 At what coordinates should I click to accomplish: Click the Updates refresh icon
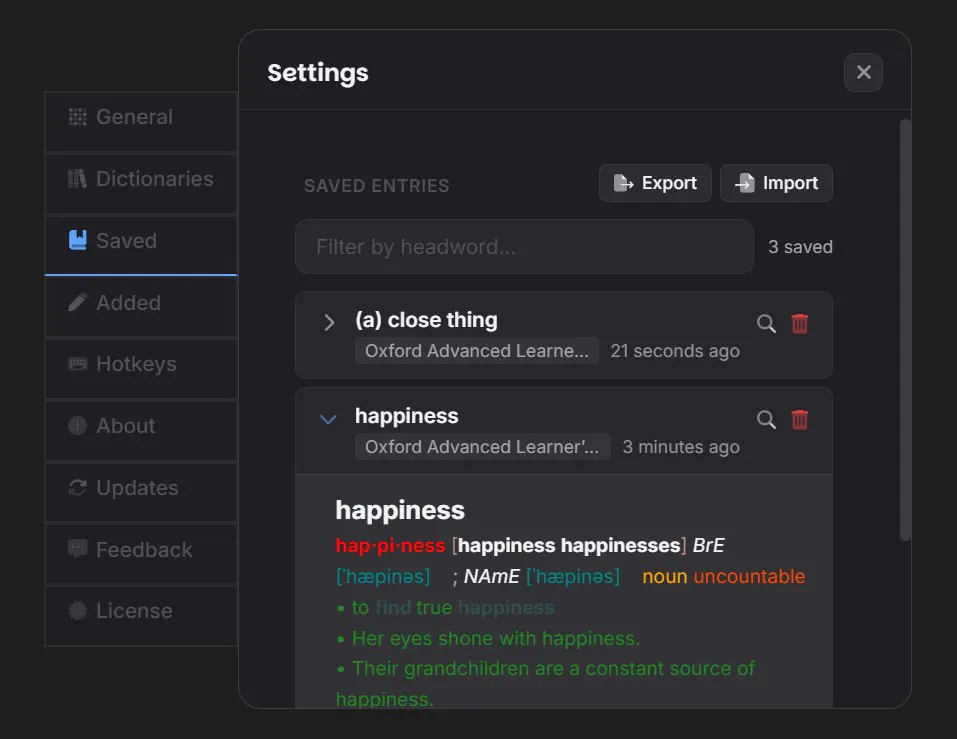coord(78,488)
